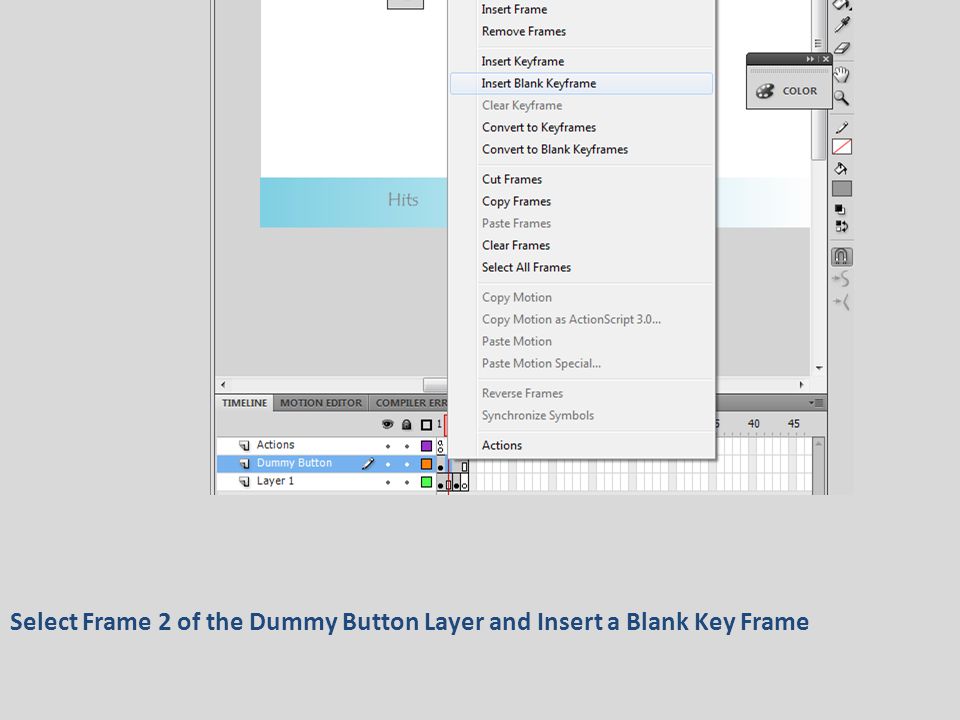Choose Insert Keyframe from context menu
Image resolution: width=960 pixels, height=720 pixels.
[582, 62]
